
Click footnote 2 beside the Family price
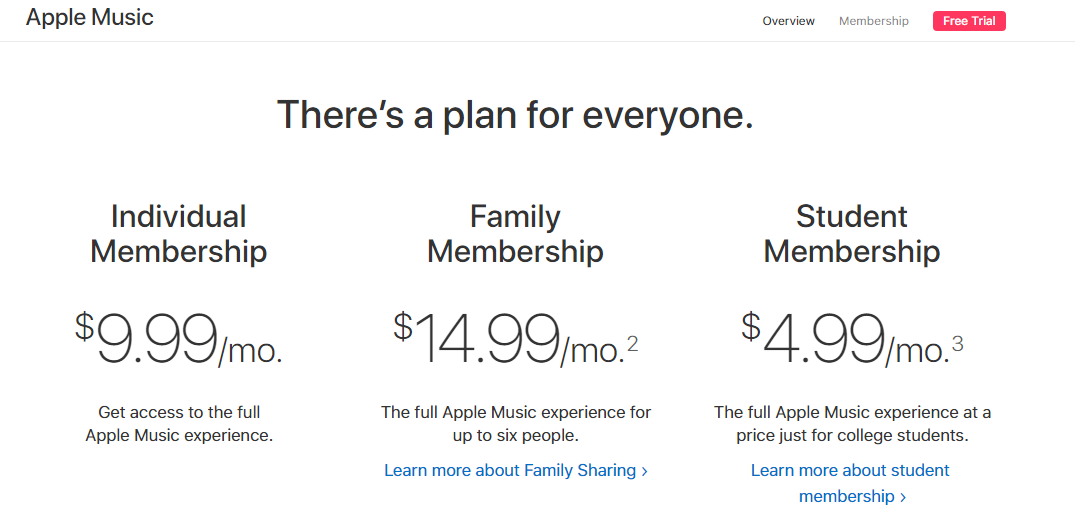(632, 346)
